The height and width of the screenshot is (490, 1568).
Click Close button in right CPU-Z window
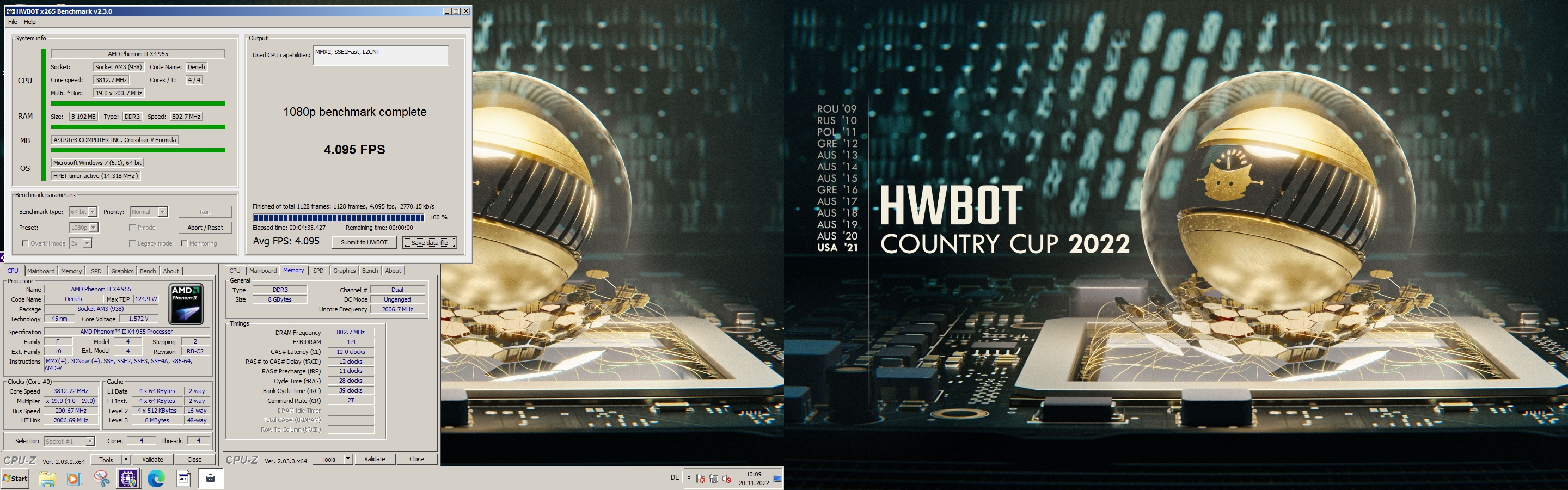(417, 460)
